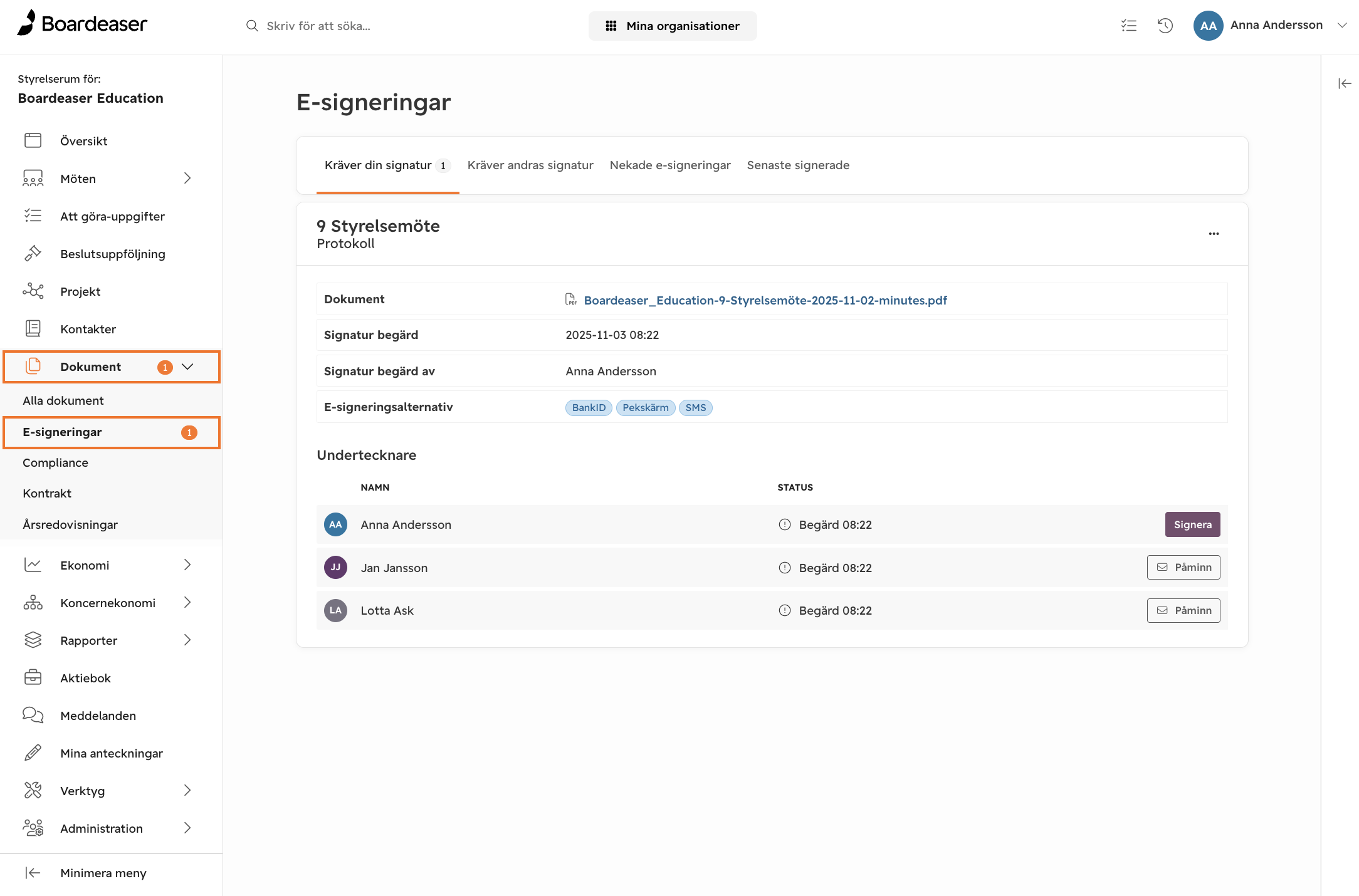1359x896 pixels.
Task: Click the orange badge on E-signeringar
Action: click(x=189, y=432)
